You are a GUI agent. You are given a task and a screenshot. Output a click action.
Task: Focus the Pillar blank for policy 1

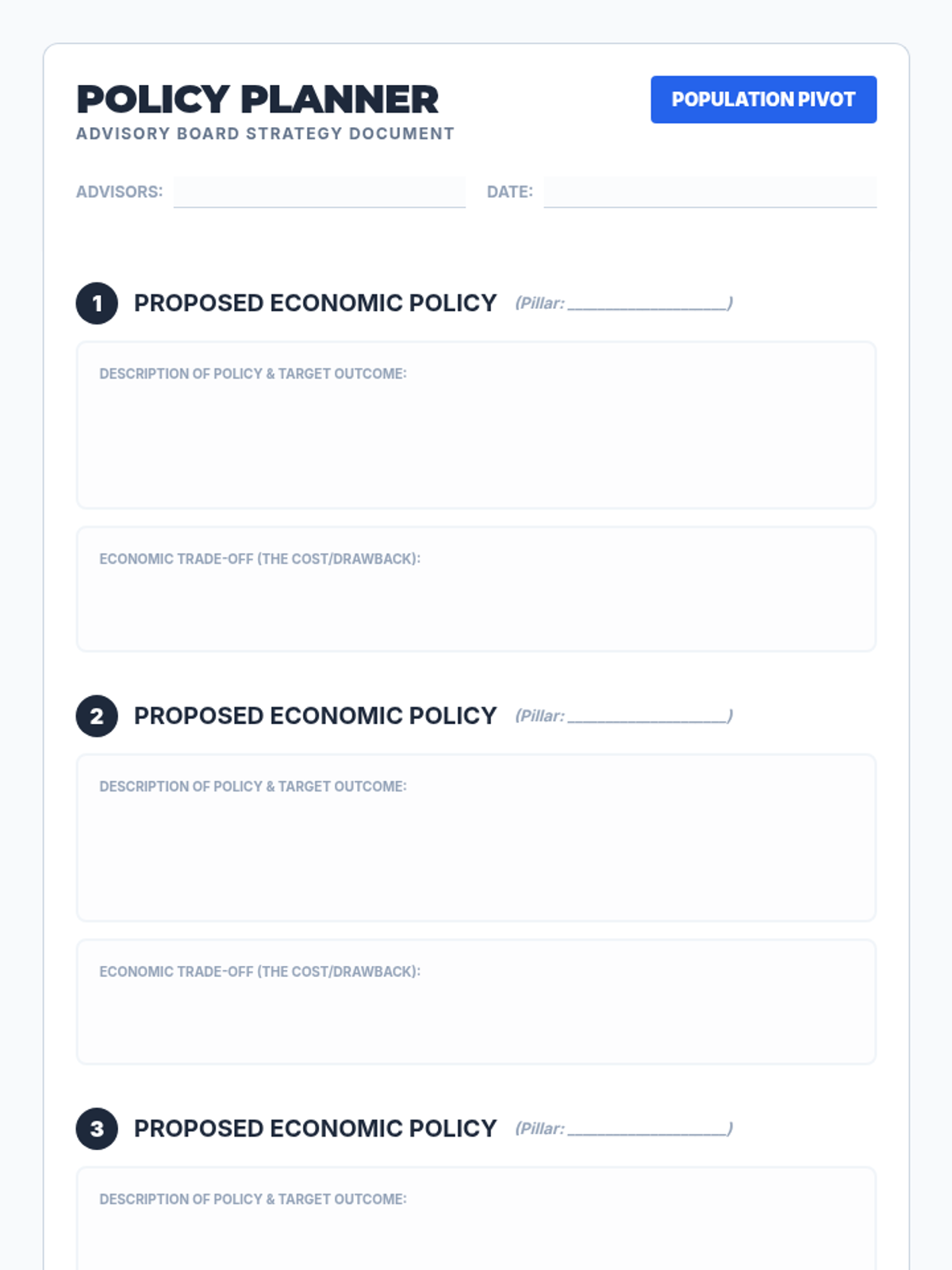648,303
